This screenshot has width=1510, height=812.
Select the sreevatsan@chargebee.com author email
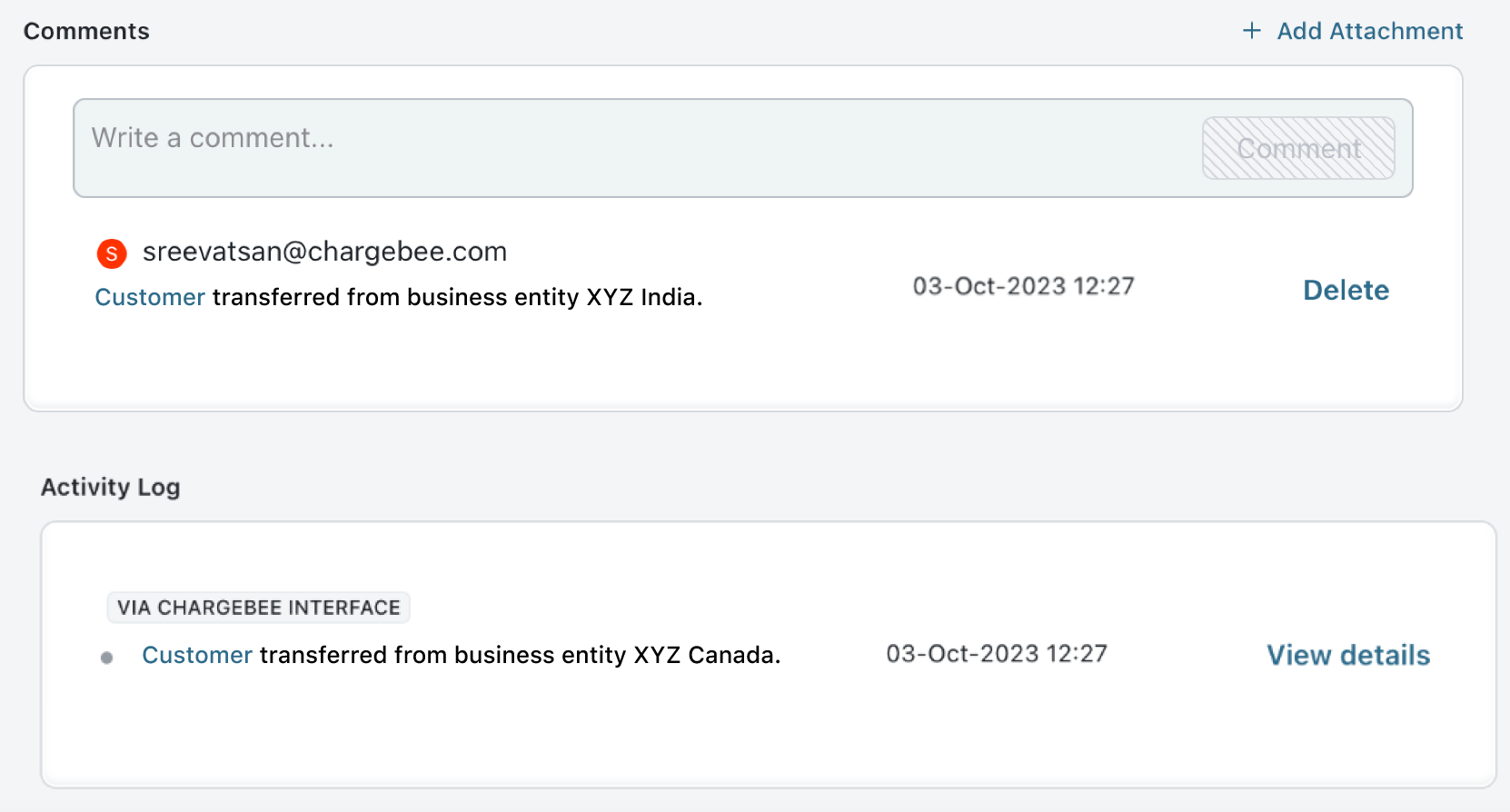[x=324, y=252]
